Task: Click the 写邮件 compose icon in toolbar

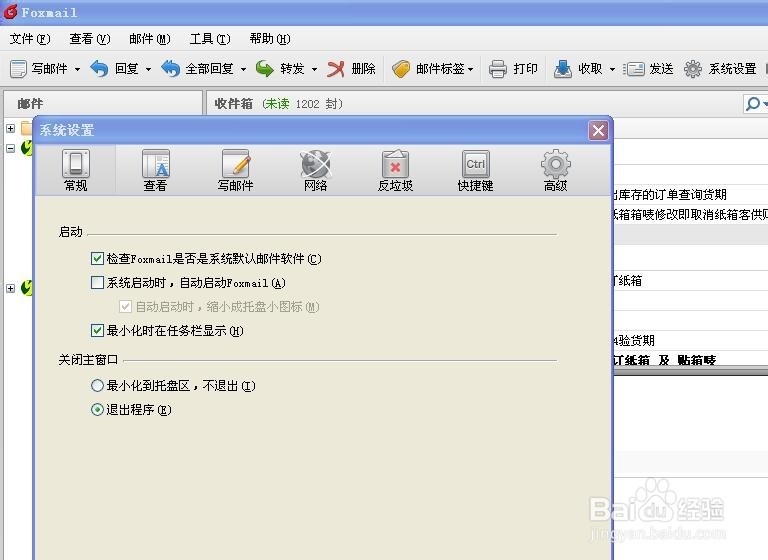Action: (x=19, y=69)
